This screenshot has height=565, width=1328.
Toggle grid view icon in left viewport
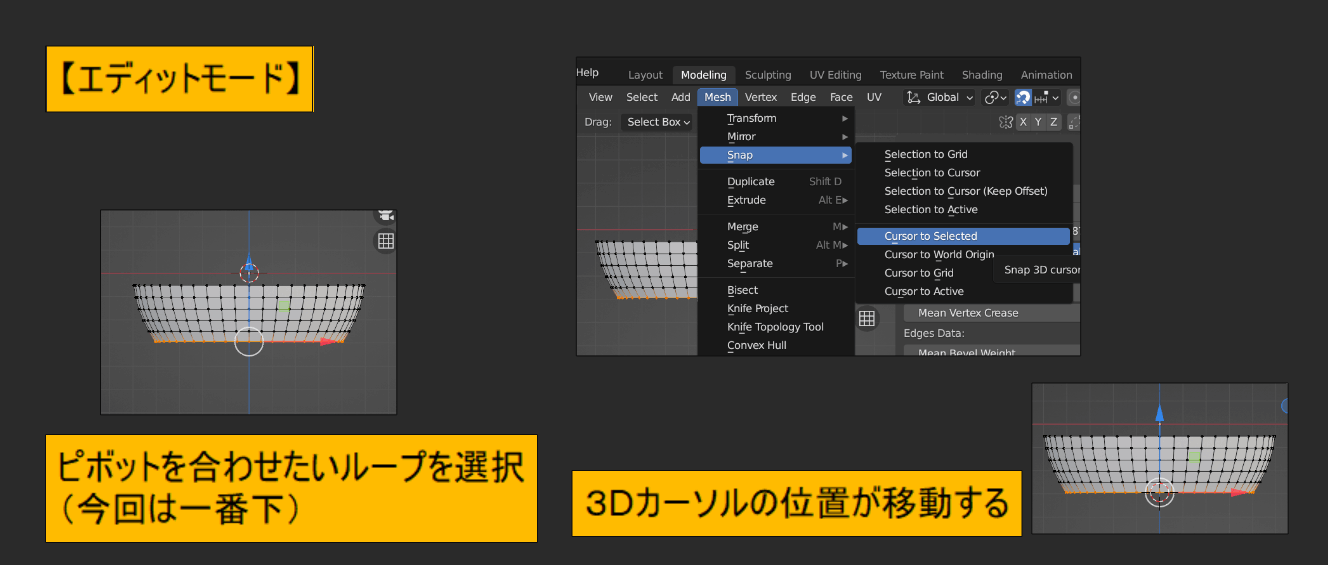pos(385,241)
